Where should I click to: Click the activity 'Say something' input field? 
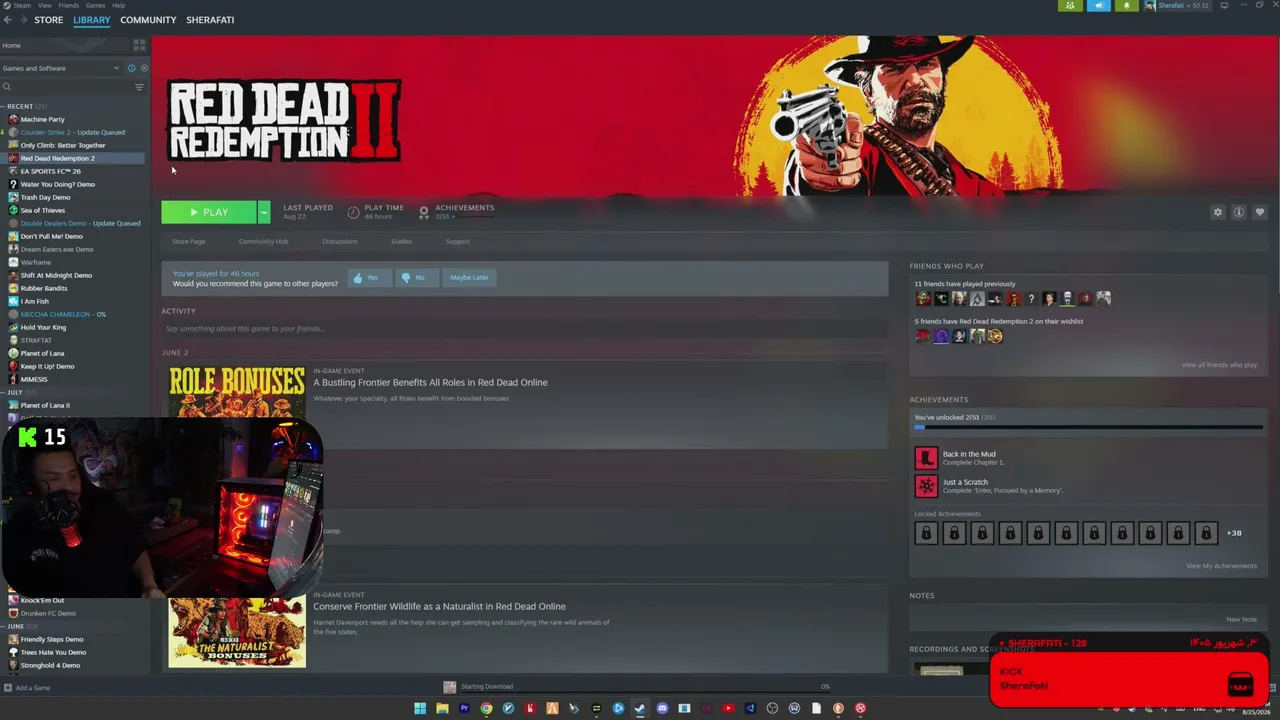(524, 329)
